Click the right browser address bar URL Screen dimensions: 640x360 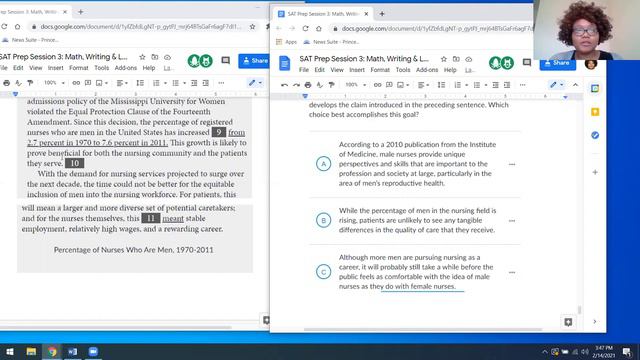click(x=437, y=29)
